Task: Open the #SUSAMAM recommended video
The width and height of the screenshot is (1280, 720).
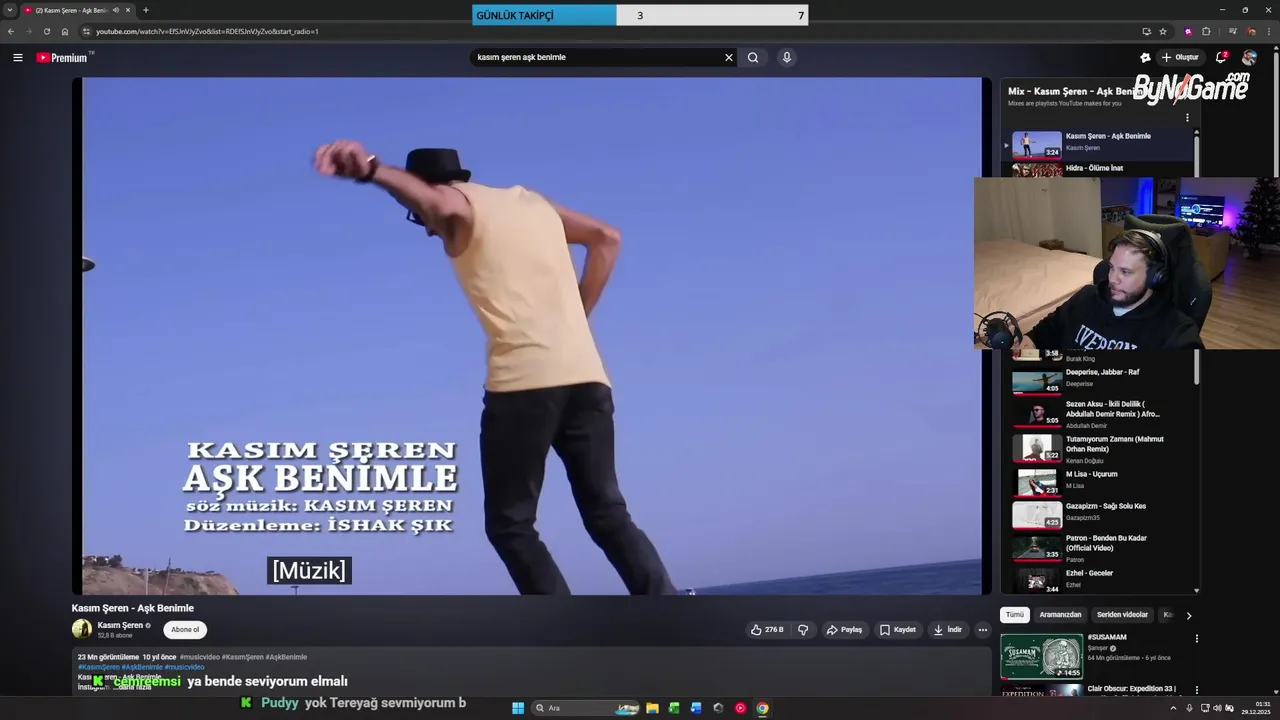Action: 1042,657
